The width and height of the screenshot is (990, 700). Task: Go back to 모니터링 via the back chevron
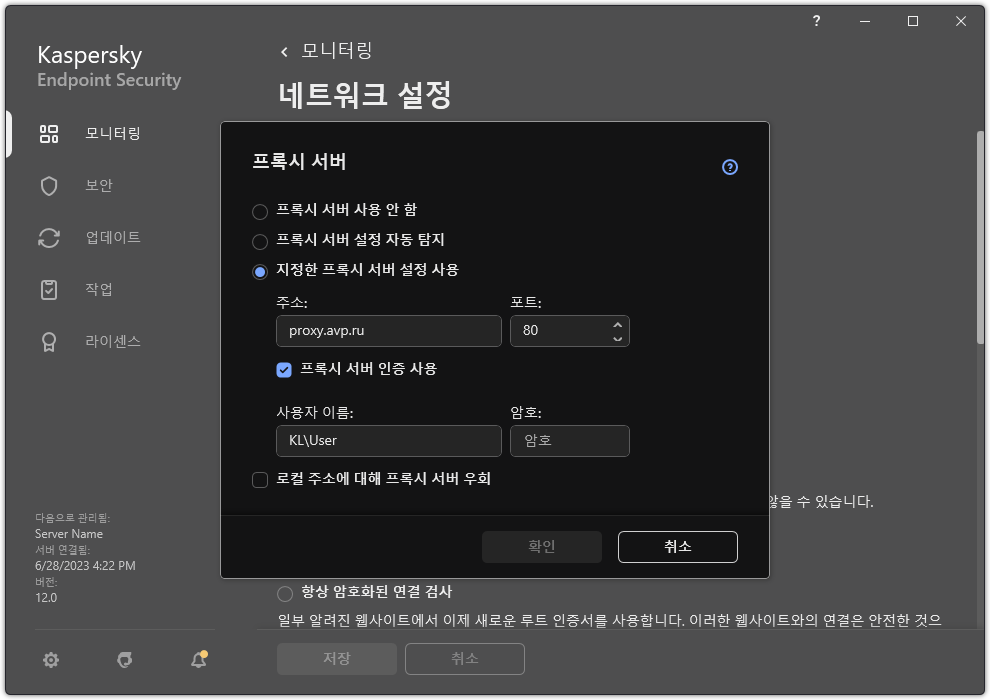coord(282,50)
